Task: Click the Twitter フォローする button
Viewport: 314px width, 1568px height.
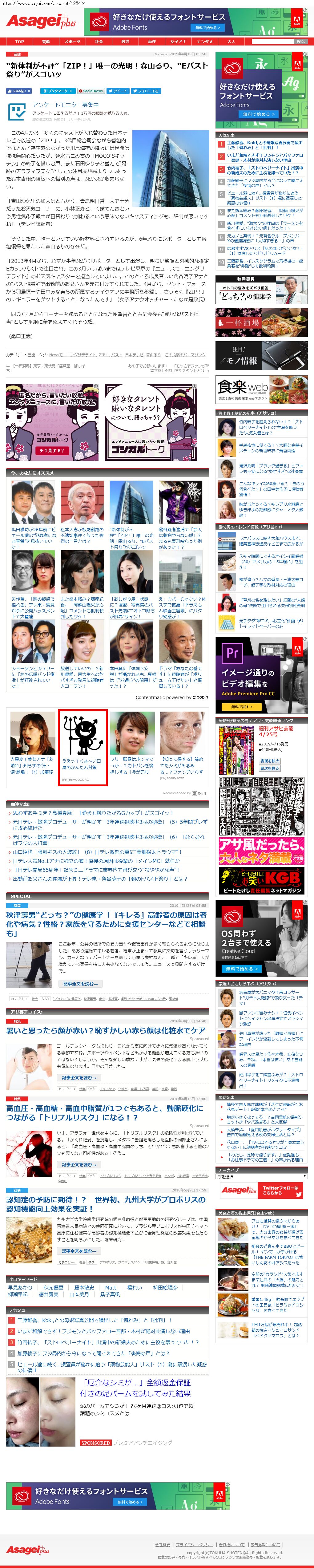Action: [x=146, y=91]
